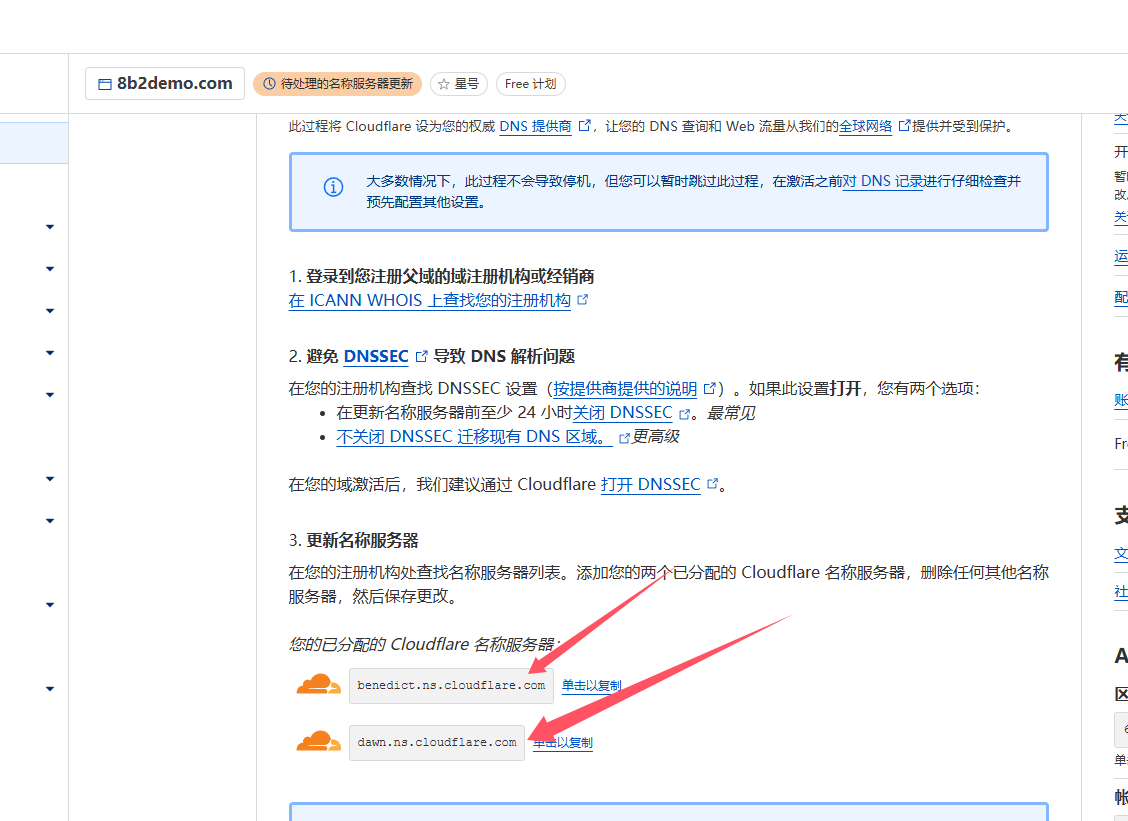Click the Free 计划 badge
The height and width of the screenshot is (821, 1128).
pos(530,84)
